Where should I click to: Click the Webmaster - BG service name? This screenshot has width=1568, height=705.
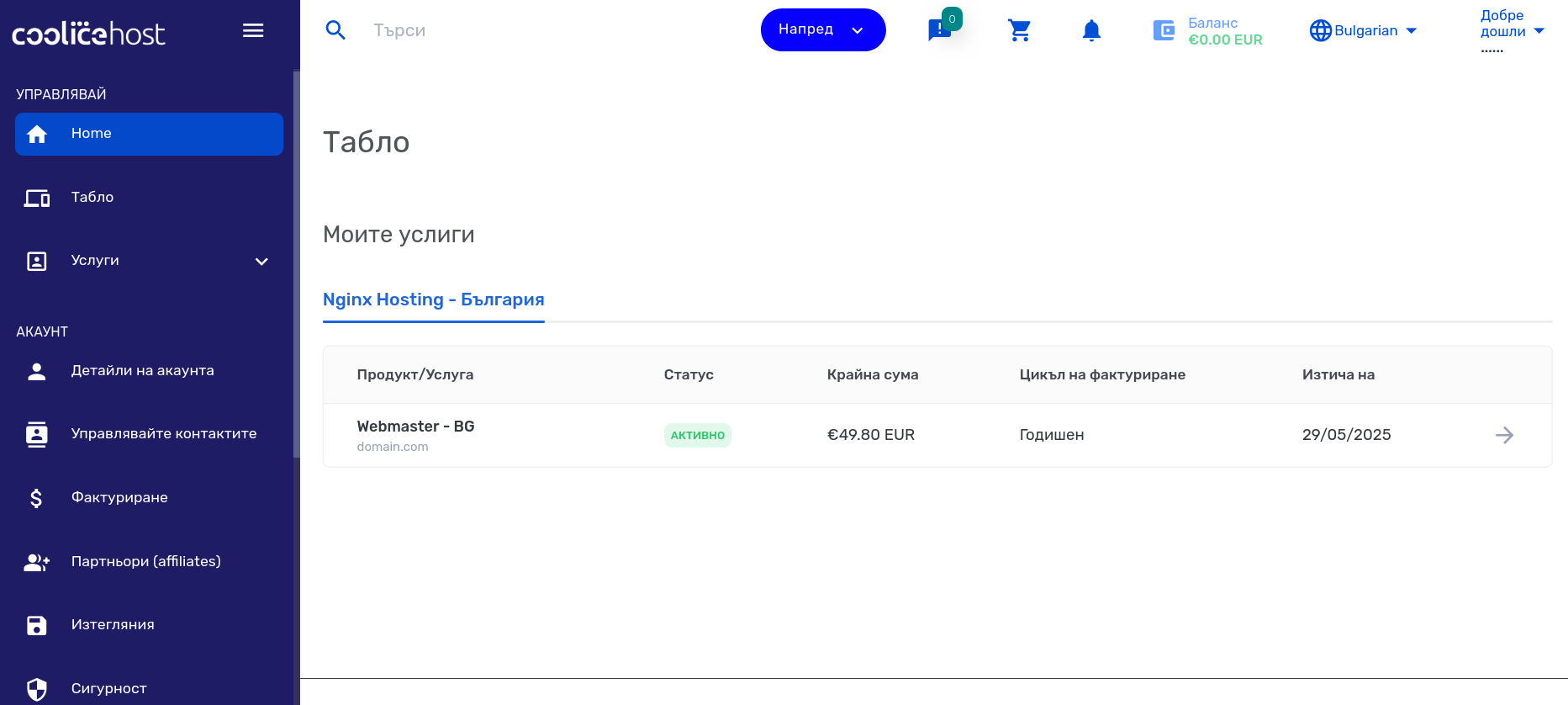tap(415, 427)
